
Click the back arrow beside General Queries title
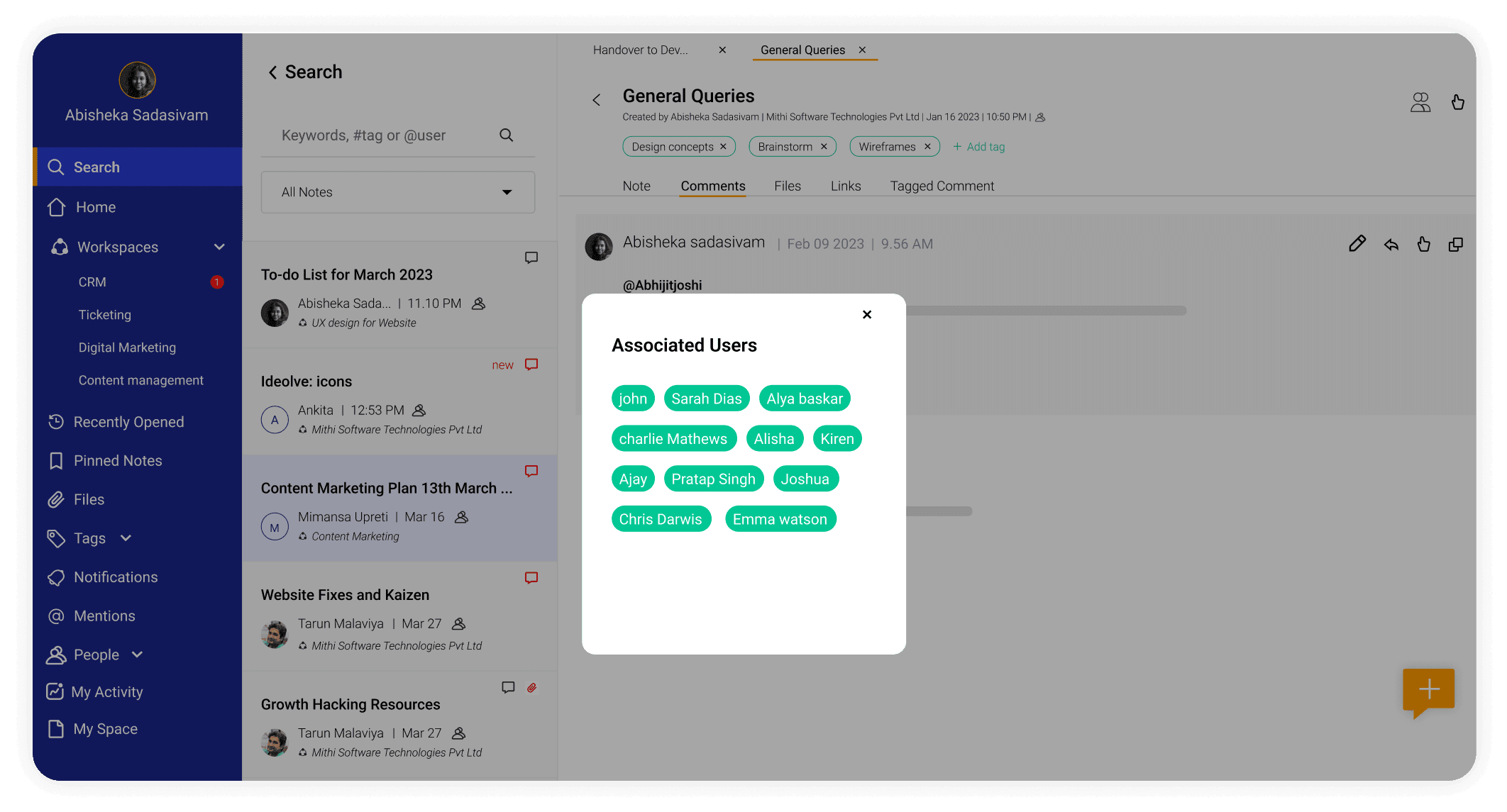coord(596,100)
